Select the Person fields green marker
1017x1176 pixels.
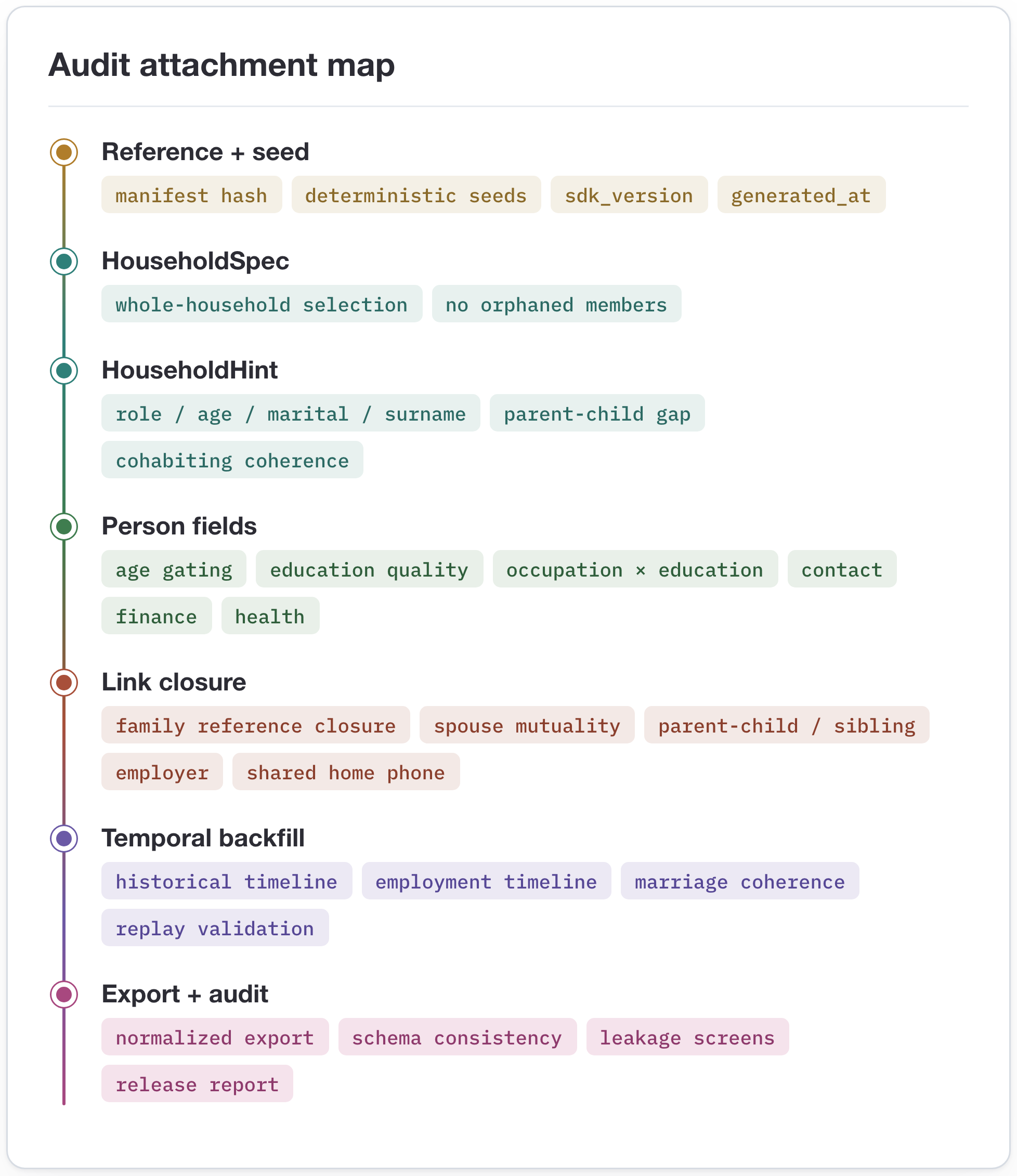64,527
